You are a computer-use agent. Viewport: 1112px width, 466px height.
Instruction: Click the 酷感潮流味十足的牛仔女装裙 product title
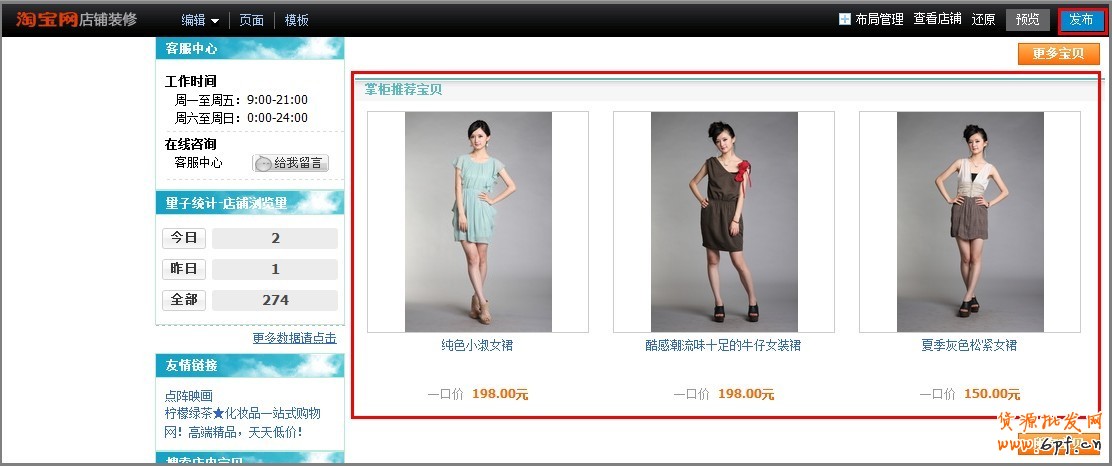(723, 345)
